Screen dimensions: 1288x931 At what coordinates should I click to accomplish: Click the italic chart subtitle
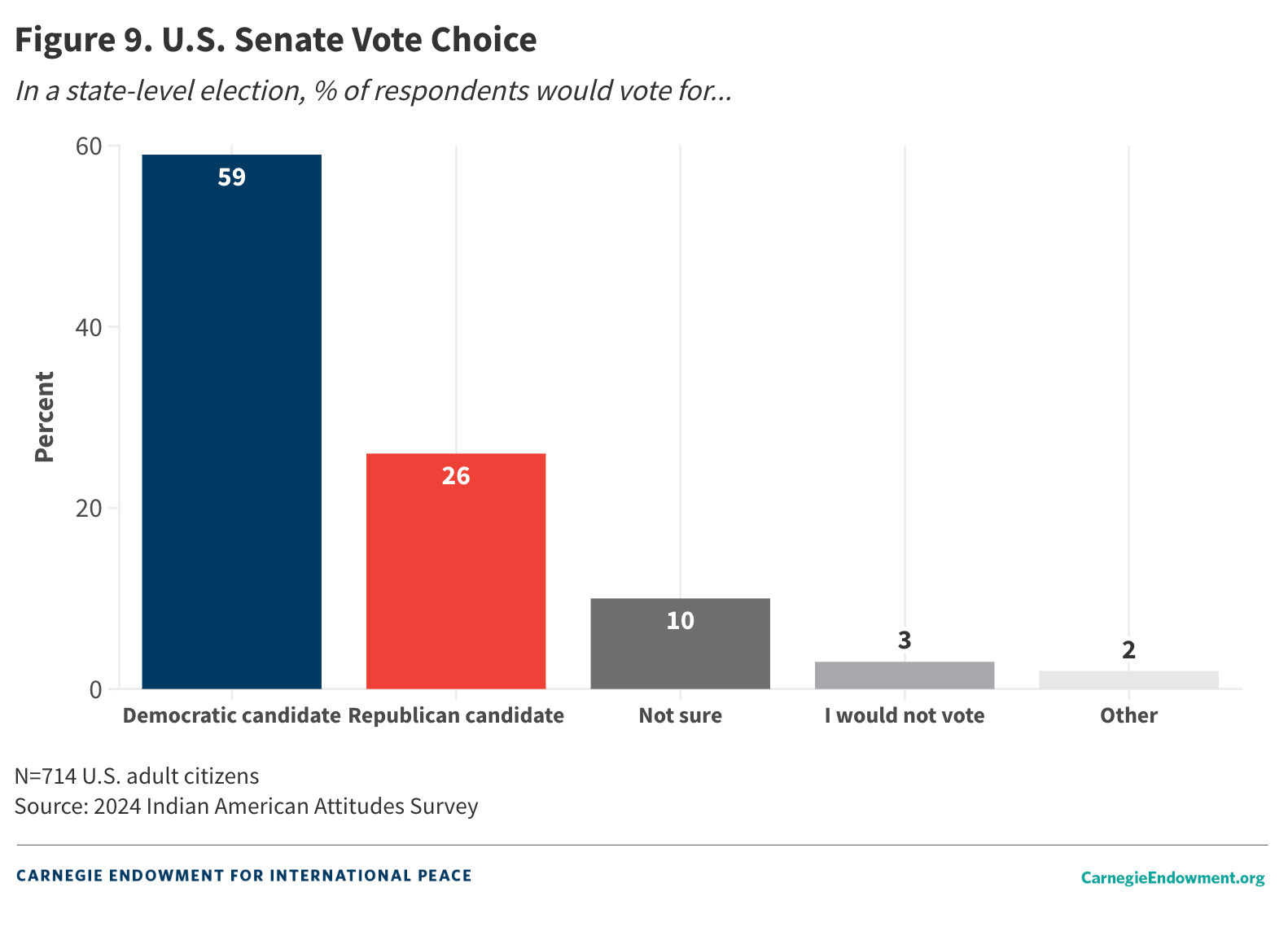tap(374, 90)
